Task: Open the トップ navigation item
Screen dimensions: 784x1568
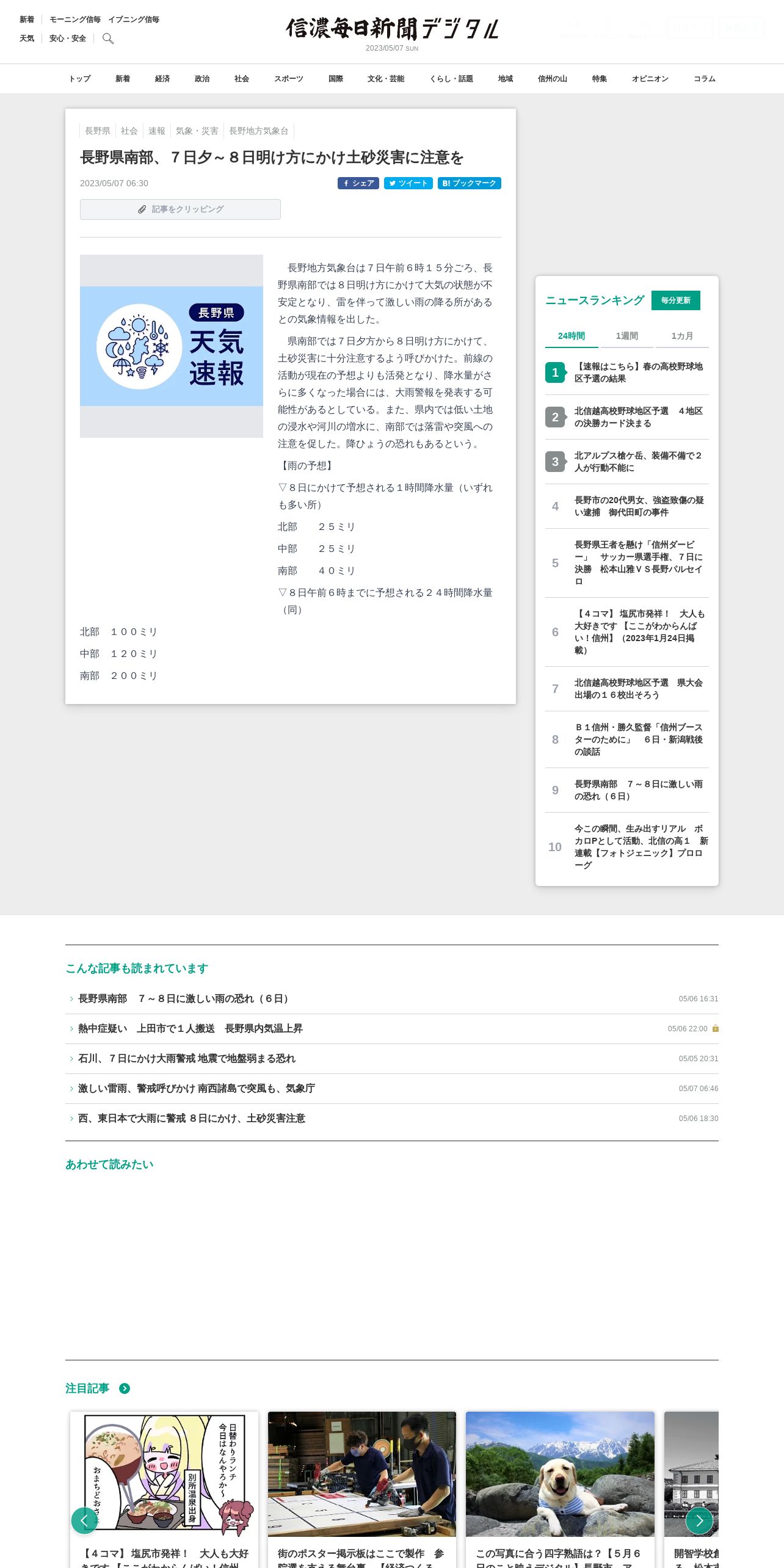Action: pos(79,79)
